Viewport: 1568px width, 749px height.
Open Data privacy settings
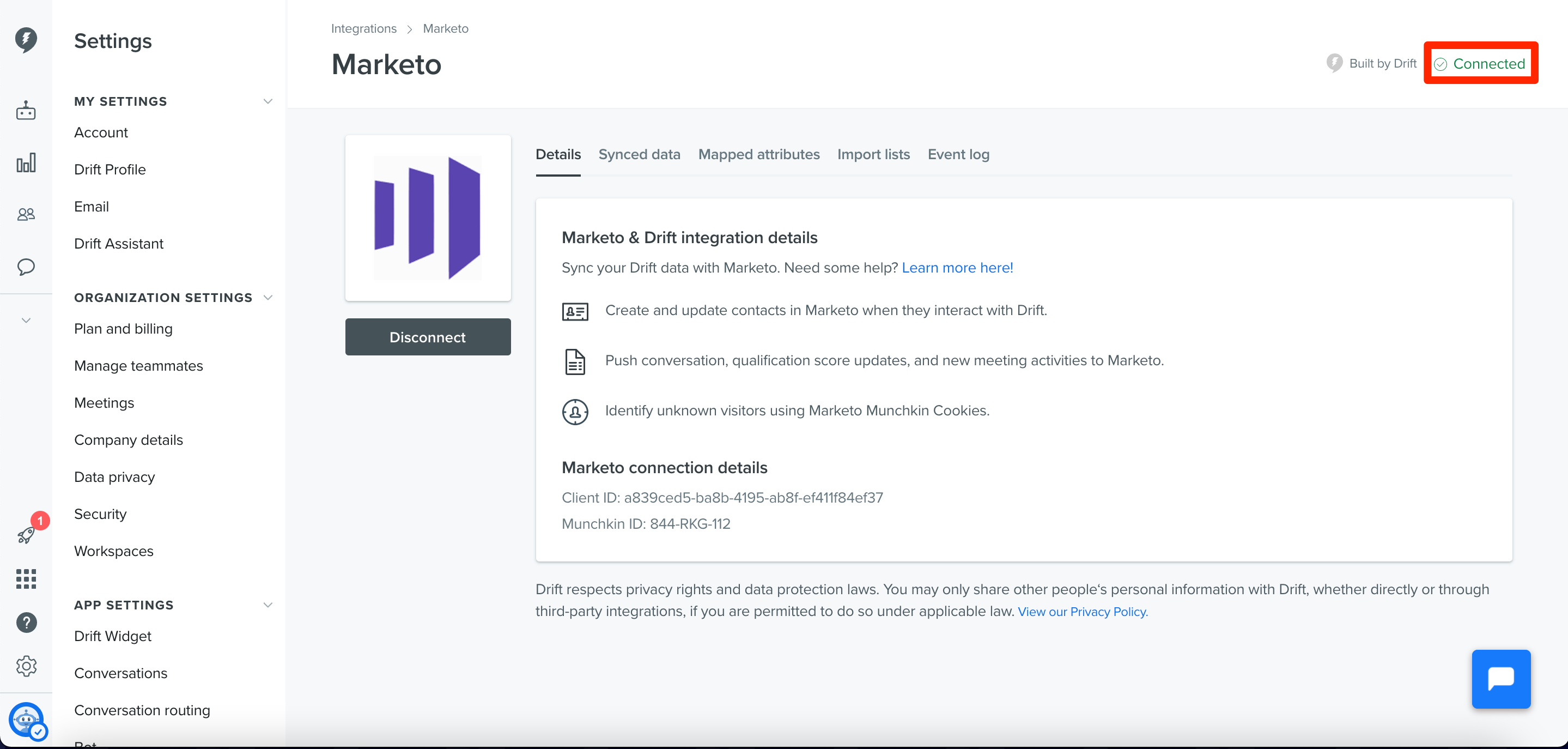click(114, 477)
